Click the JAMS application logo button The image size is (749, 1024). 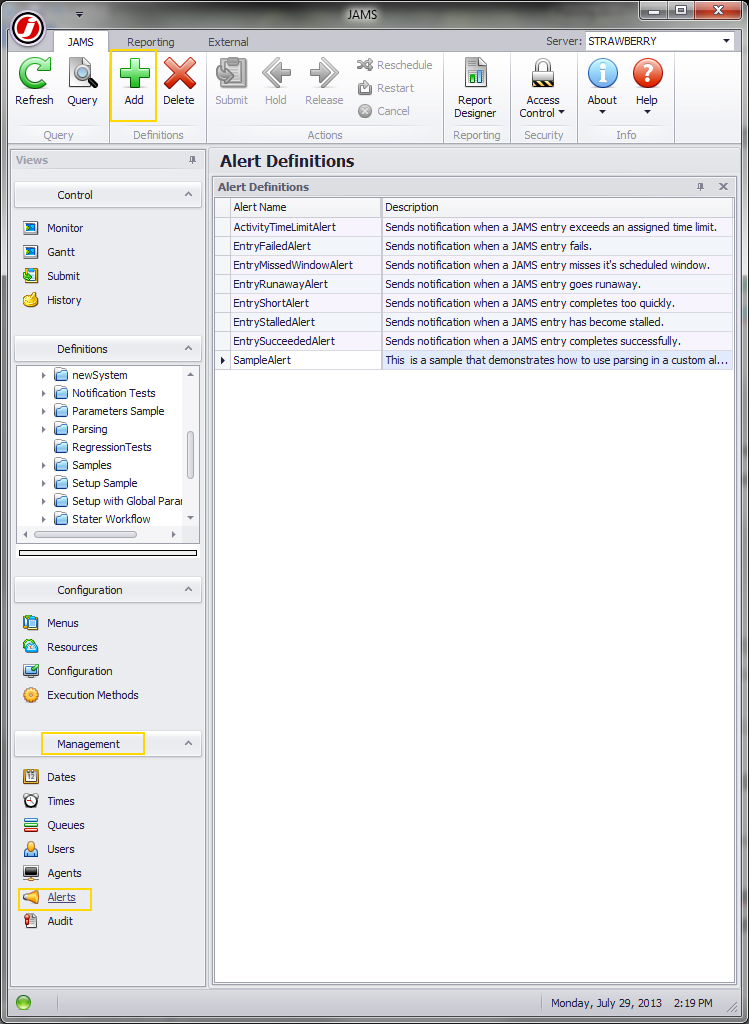click(x=28, y=28)
